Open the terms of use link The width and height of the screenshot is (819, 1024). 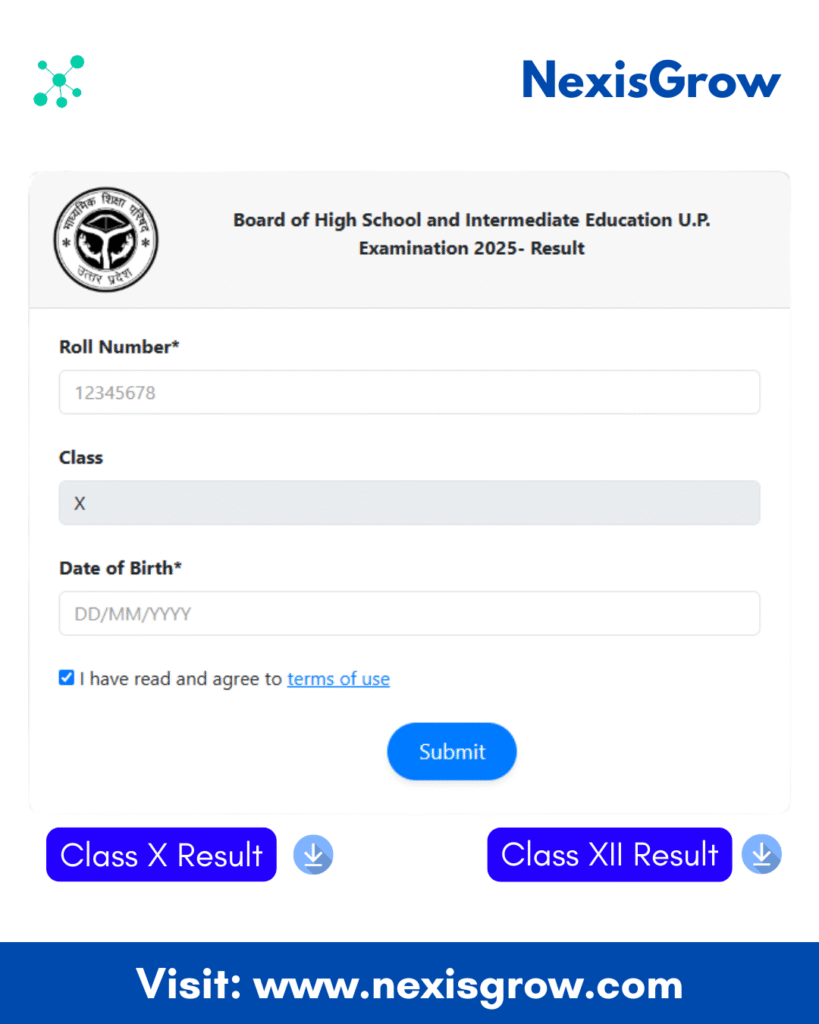338,679
